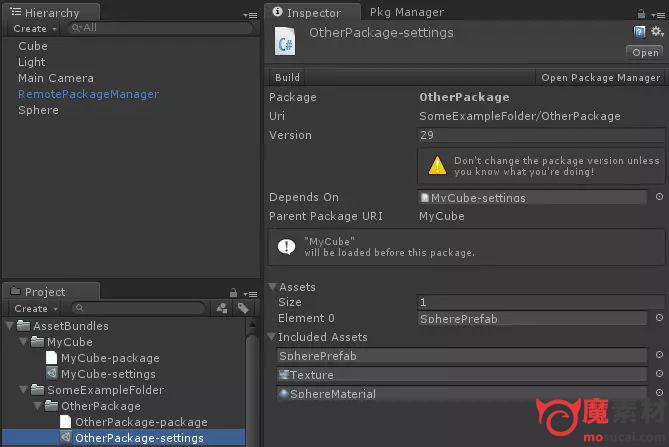Click the Depends On MyCube-settings field
Screen dimensions: 669x447
tap(532, 197)
